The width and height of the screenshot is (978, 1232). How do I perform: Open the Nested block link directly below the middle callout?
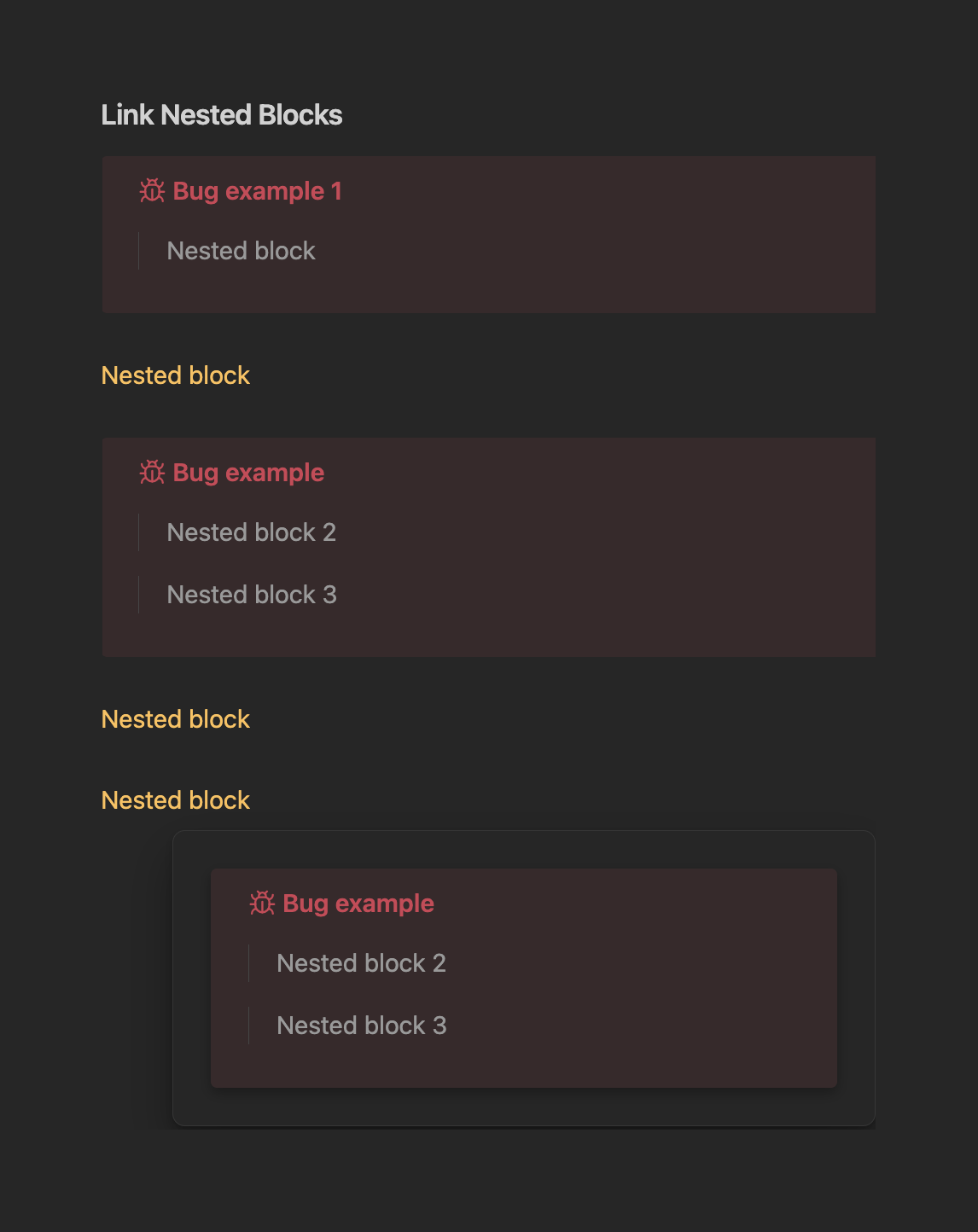tap(176, 719)
